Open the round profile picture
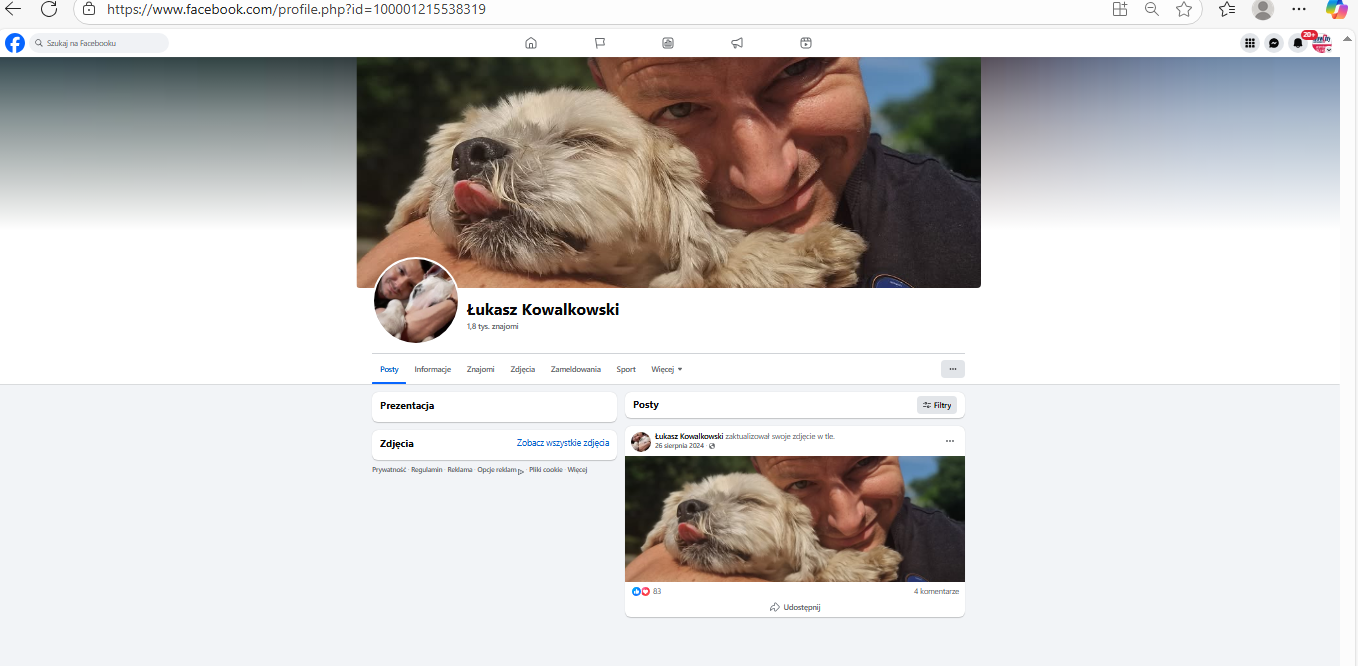This screenshot has height=666, width=1358. tap(416, 300)
